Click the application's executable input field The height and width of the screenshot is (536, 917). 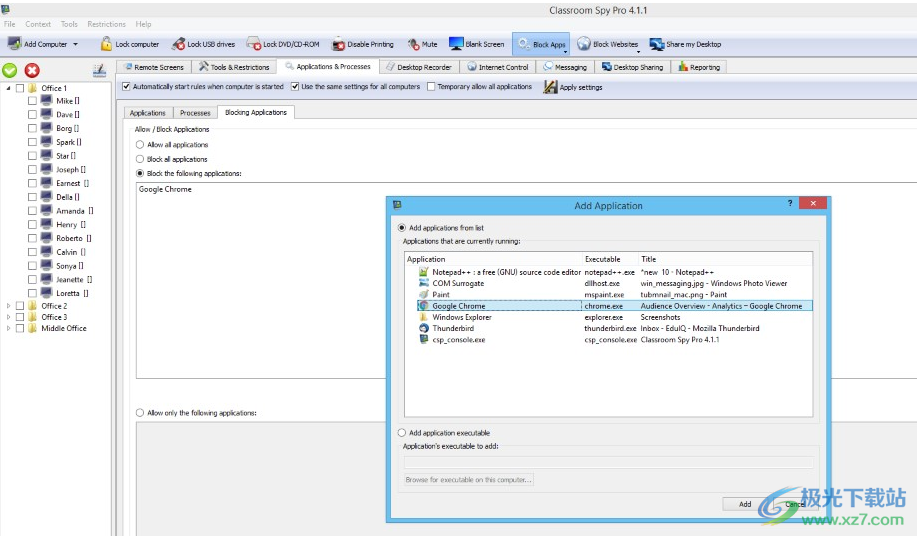coord(608,462)
